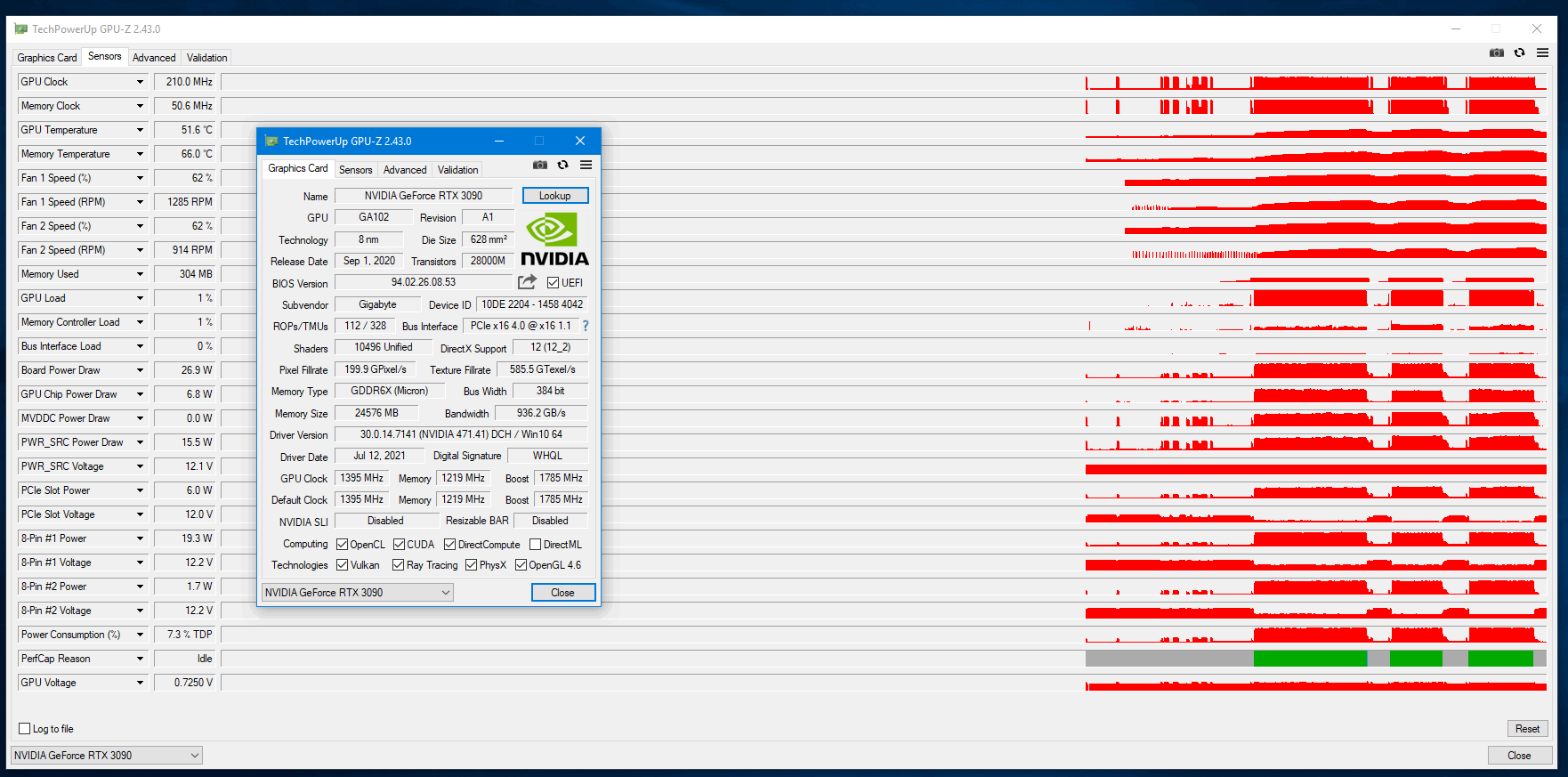Toggle OpenCL checkbox

343,545
